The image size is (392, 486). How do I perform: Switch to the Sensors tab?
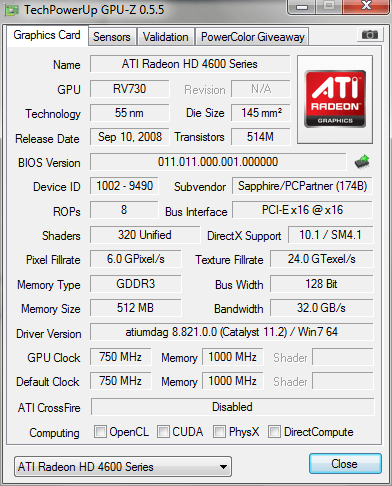pyautogui.click(x=112, y=37)
